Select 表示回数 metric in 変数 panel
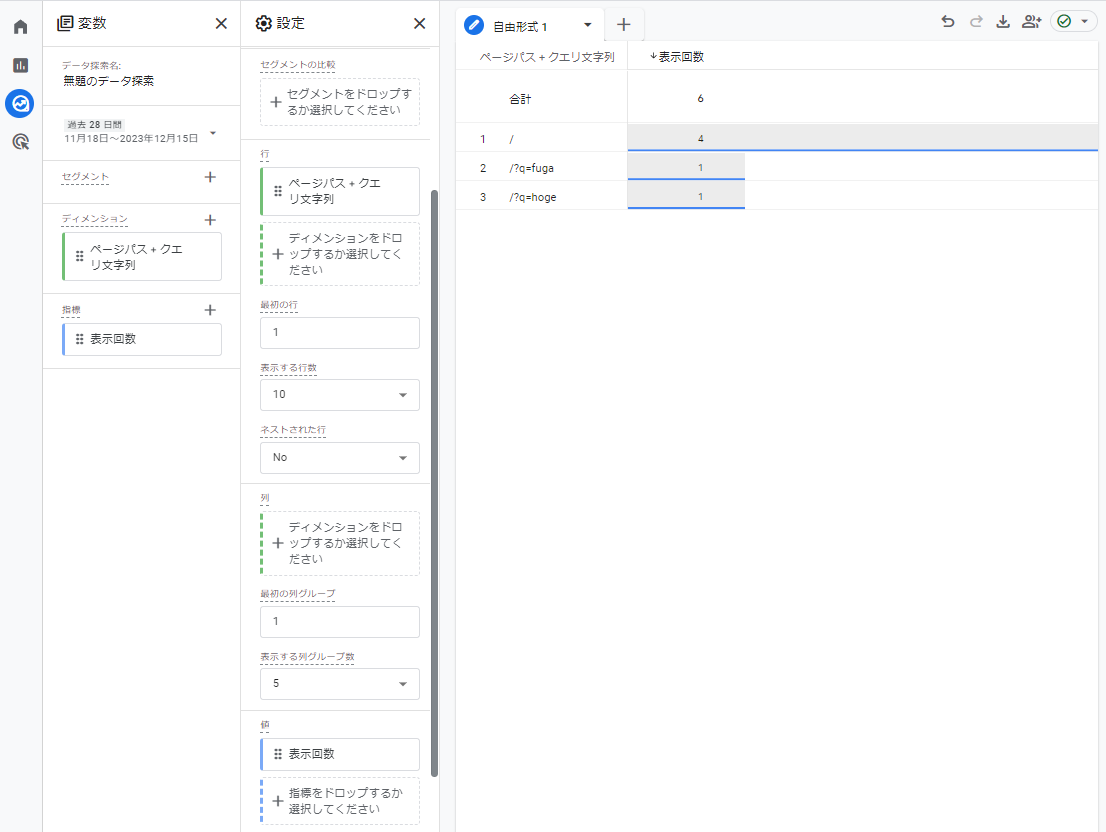Viewport: 1106px width, 832px height. (x=142, y=339)
